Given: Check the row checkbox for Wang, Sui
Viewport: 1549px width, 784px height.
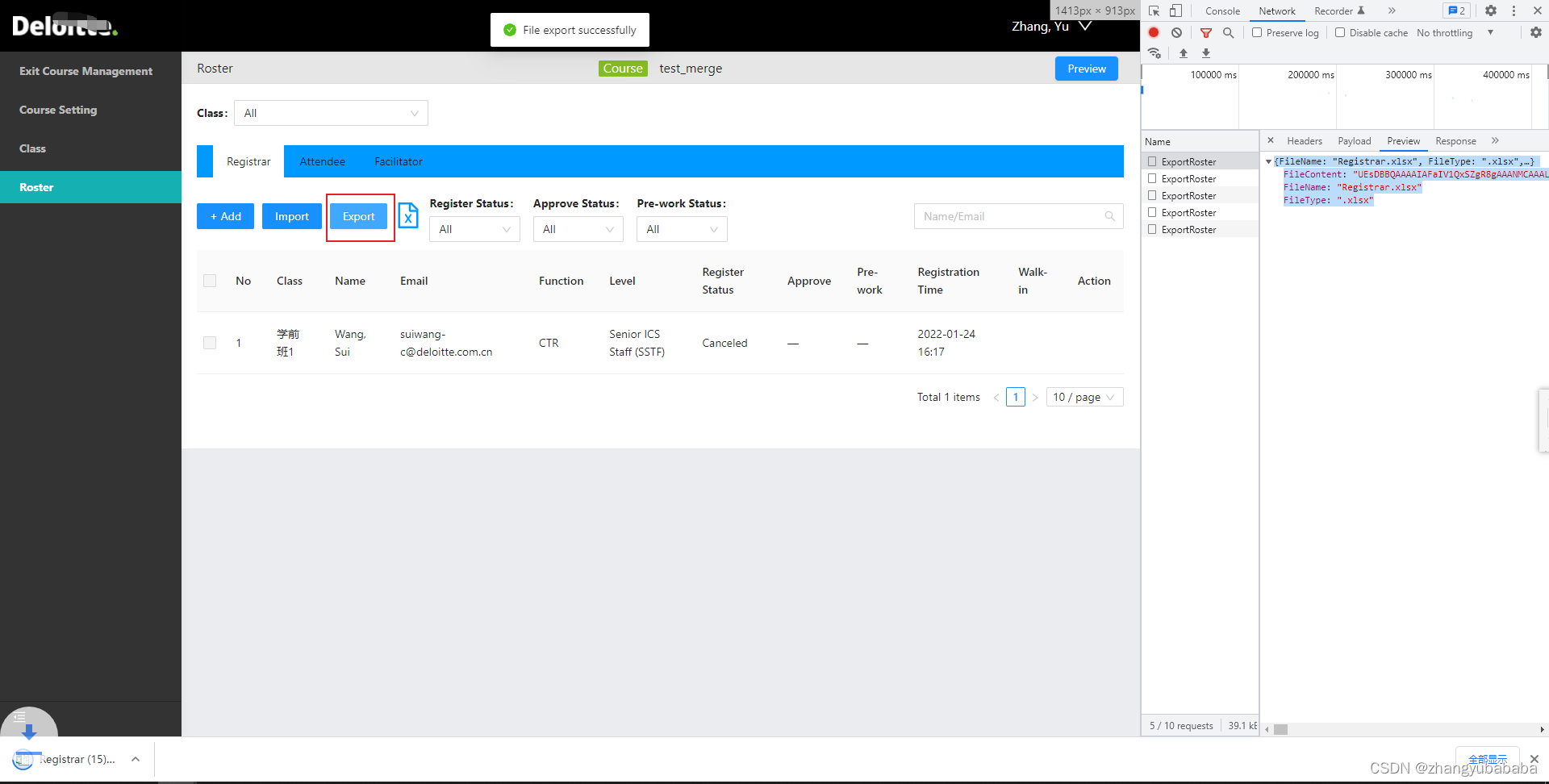Looking at the screenshot, I should point(210,343).
